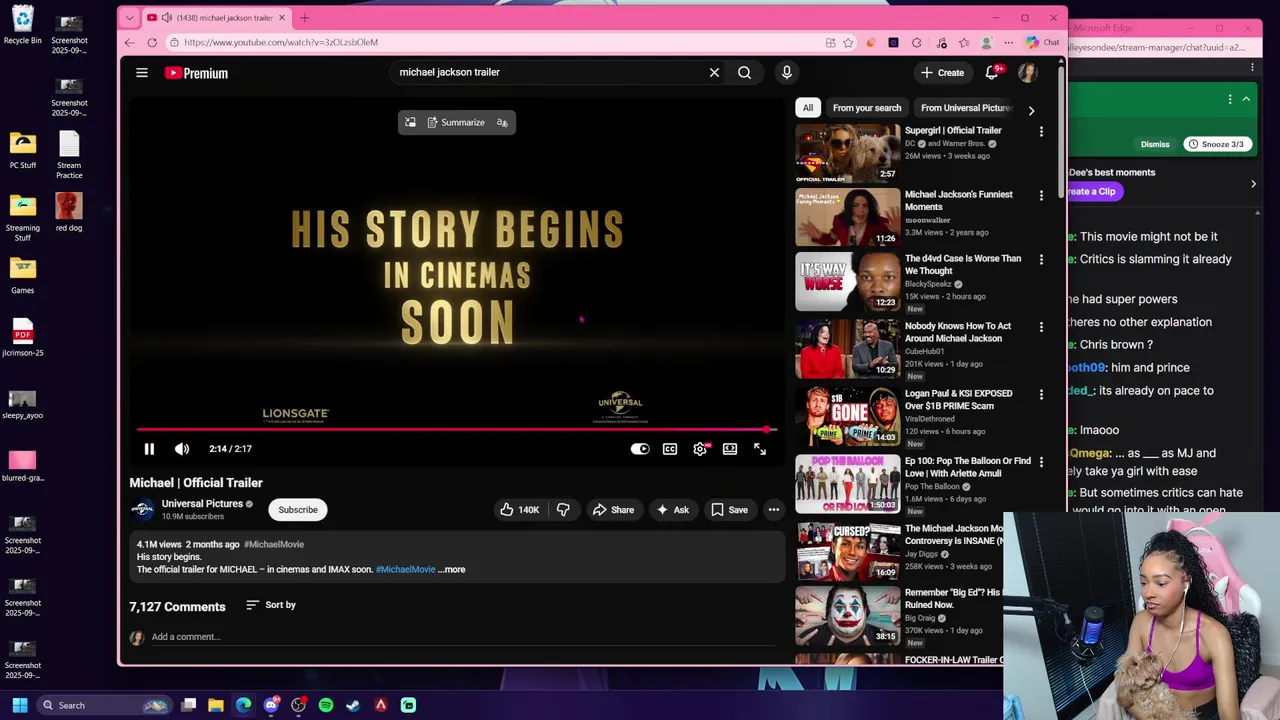Viewport: 1280px width, 720px height.
Task: Open the Supergirl Official Trailer thumbnail
Action: pyautogui.click(x=848, y=153)
